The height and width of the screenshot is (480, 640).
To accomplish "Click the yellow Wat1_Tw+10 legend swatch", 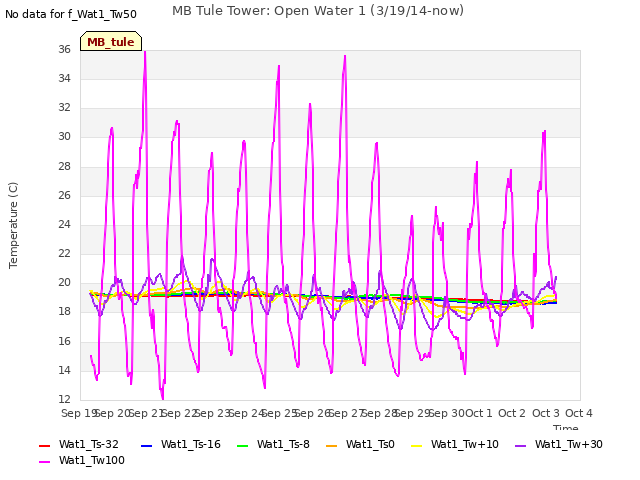I will [417, 445].
